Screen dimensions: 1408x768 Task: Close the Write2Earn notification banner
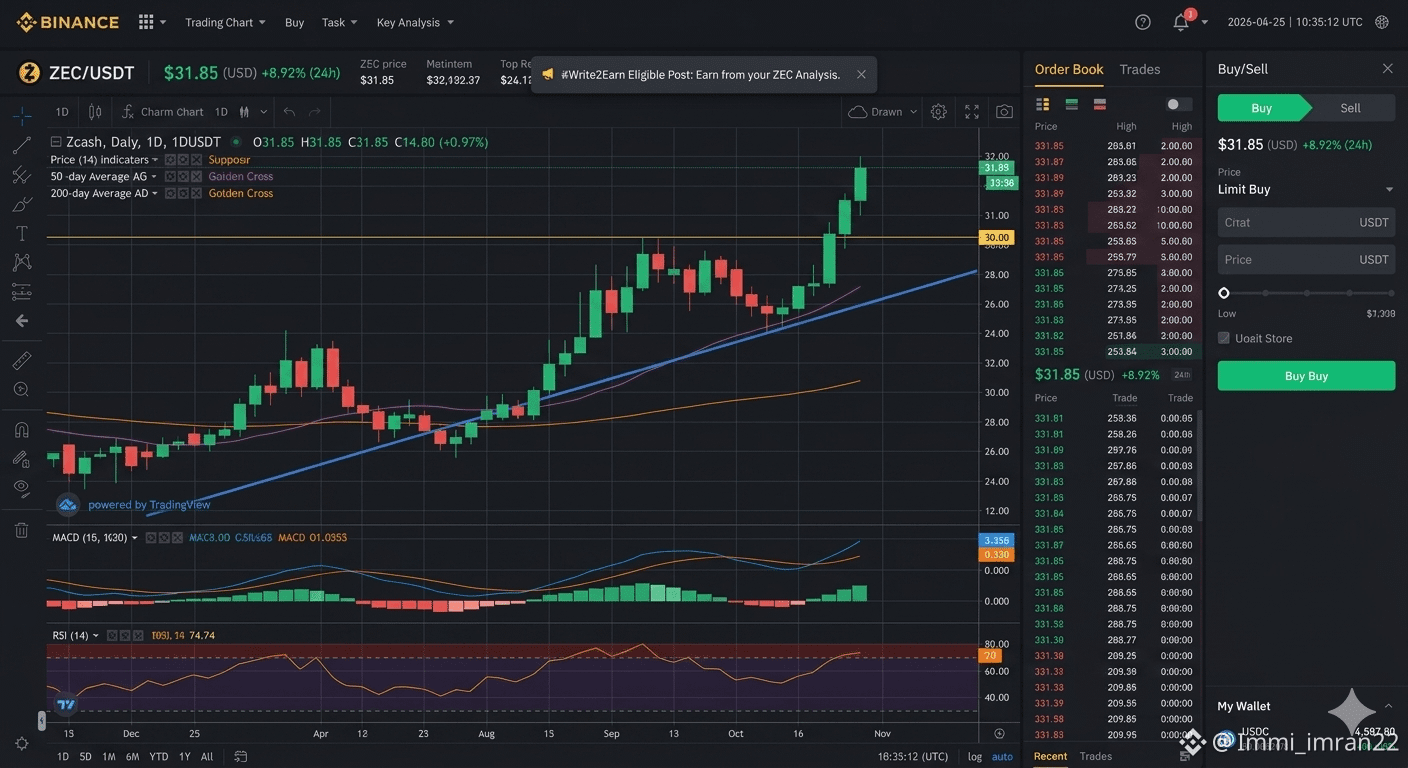click(x=861, y=74)
